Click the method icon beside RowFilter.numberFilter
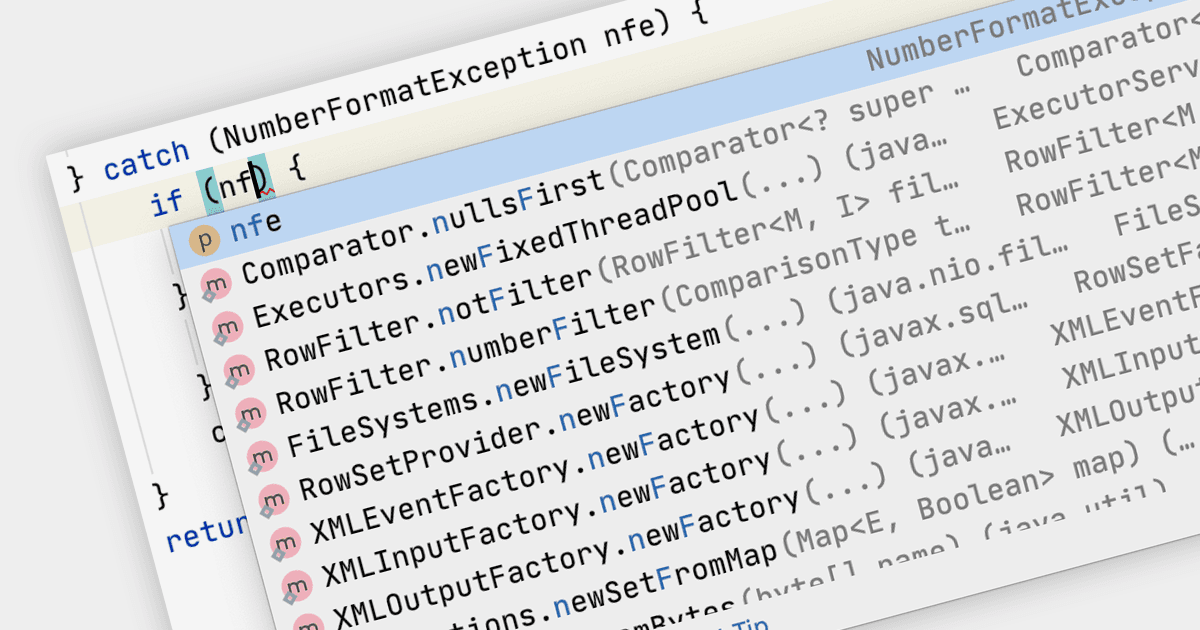This screenshot has height=630, width=1200. pos(249,411)
